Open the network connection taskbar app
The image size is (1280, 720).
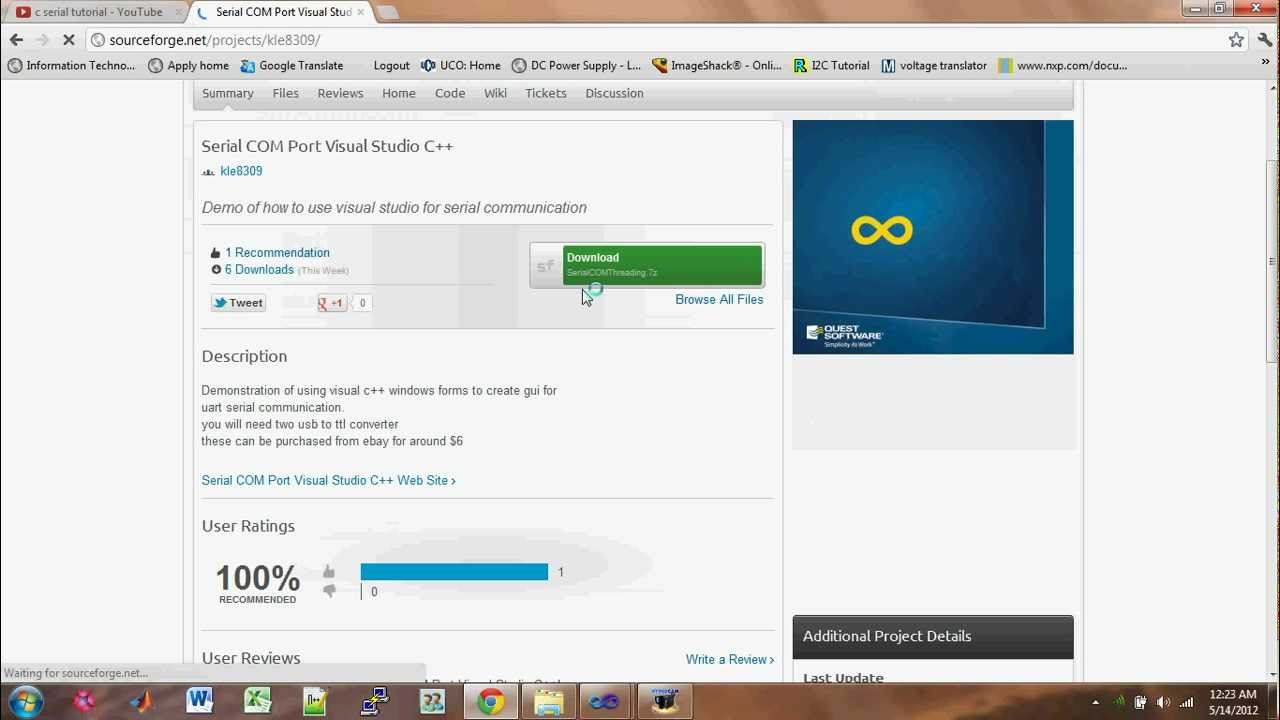(x=374, y=701)
